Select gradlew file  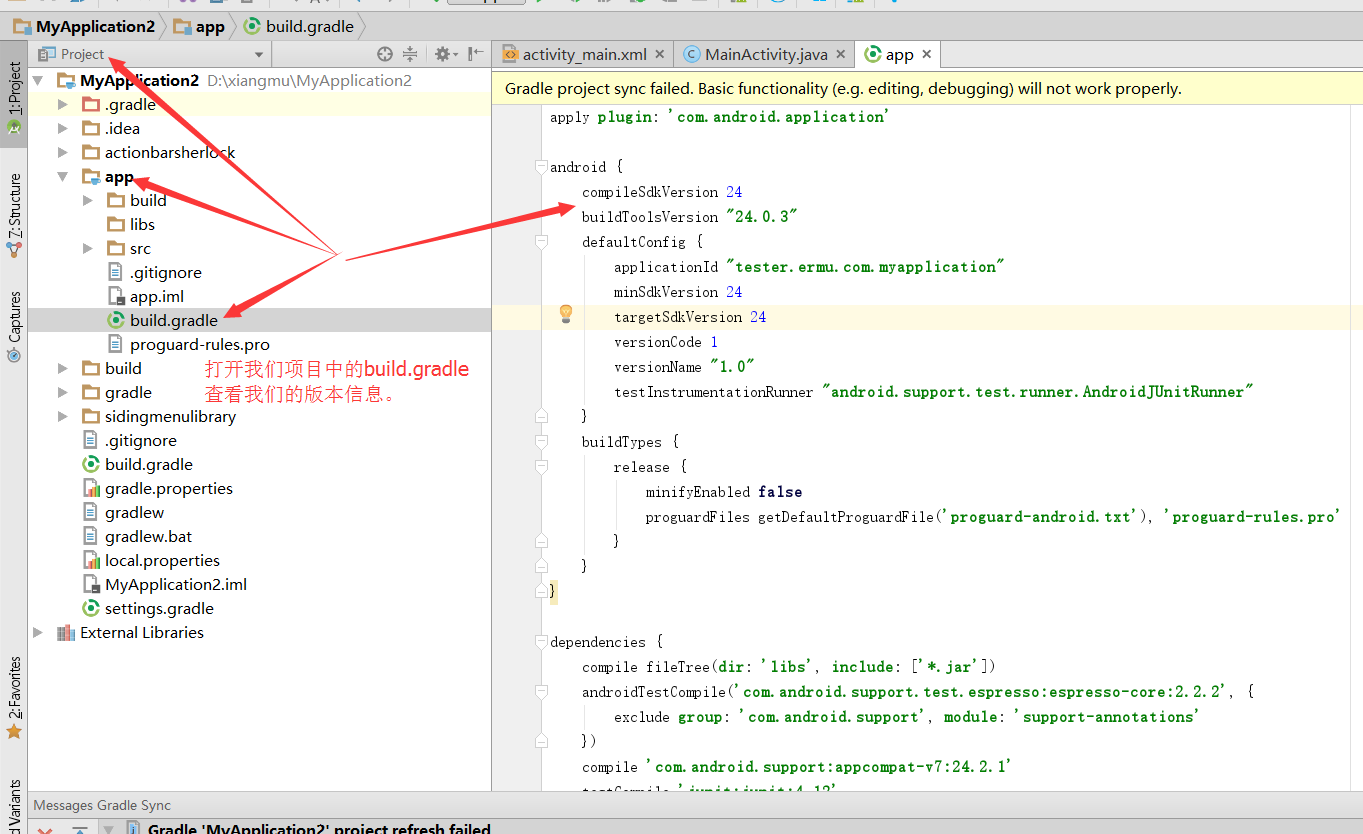click(135, 512)
